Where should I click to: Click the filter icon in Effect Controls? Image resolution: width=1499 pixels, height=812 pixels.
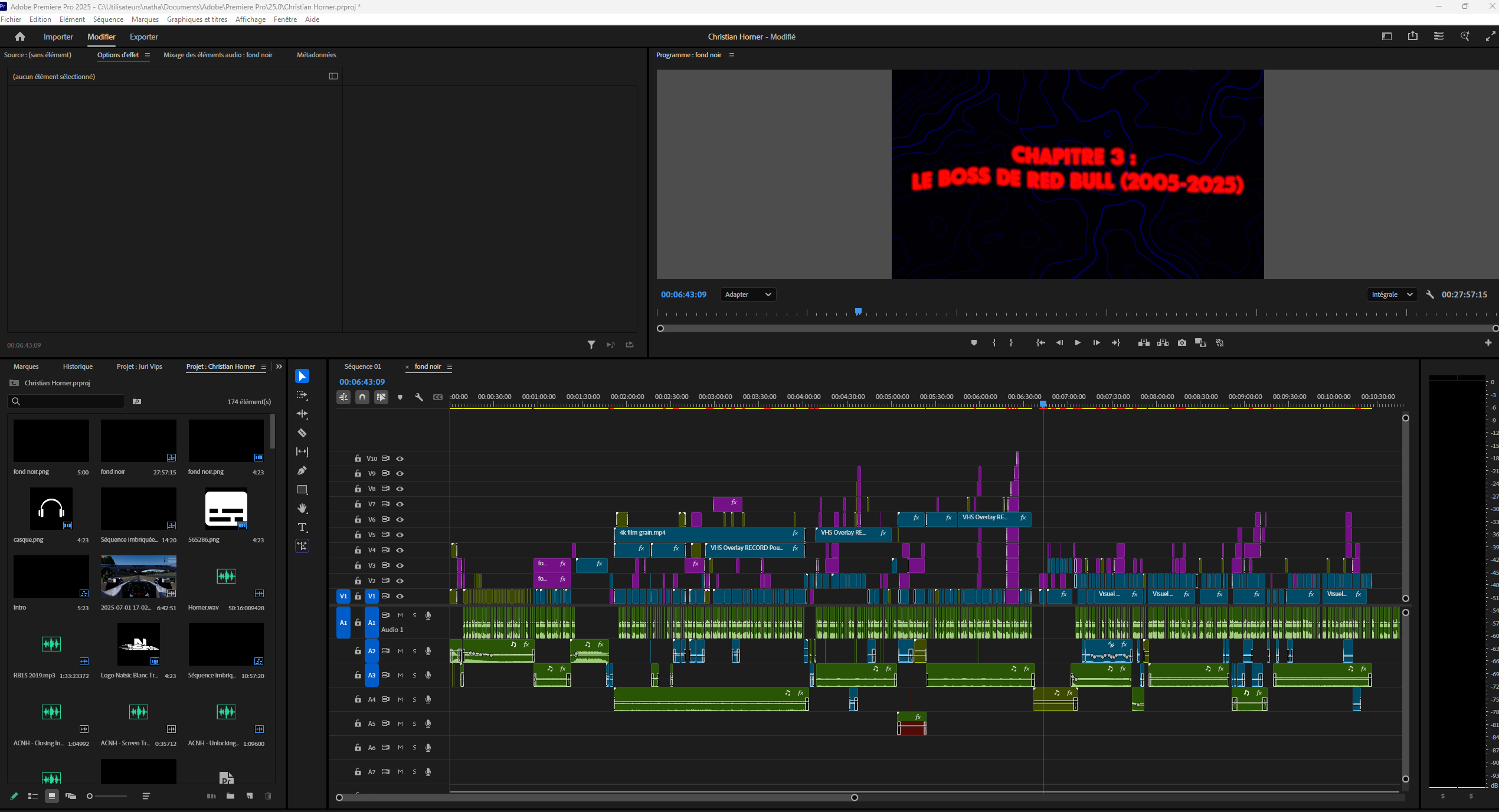click(x=591, y=345)
